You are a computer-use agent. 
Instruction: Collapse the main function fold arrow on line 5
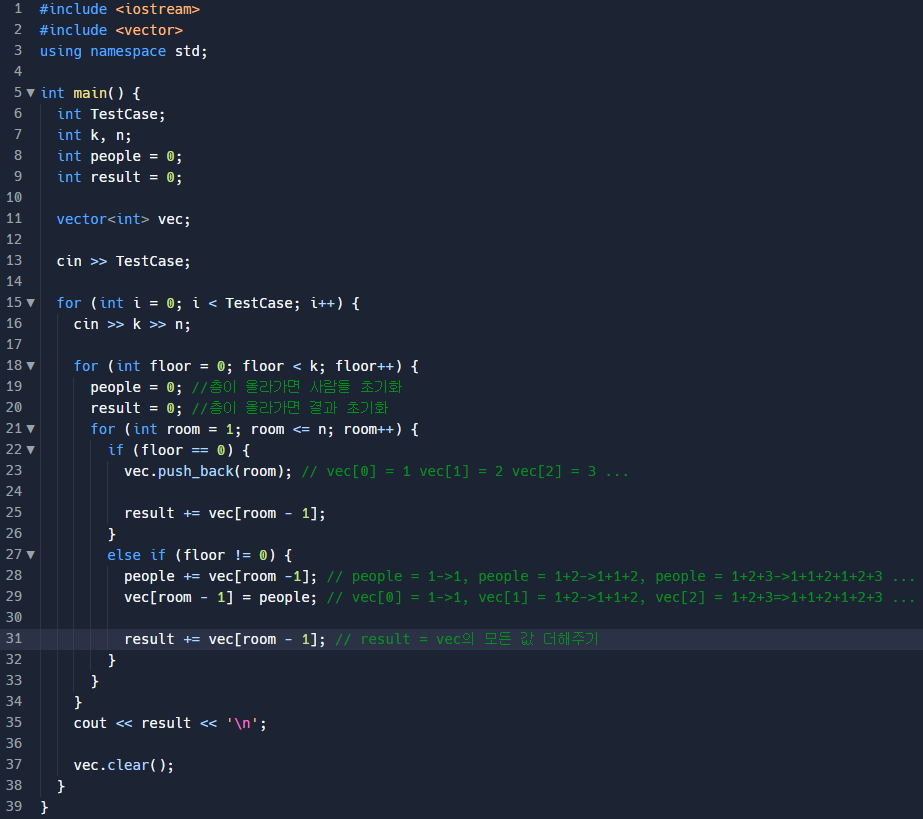pyautogui.click(x=31, y=93)
